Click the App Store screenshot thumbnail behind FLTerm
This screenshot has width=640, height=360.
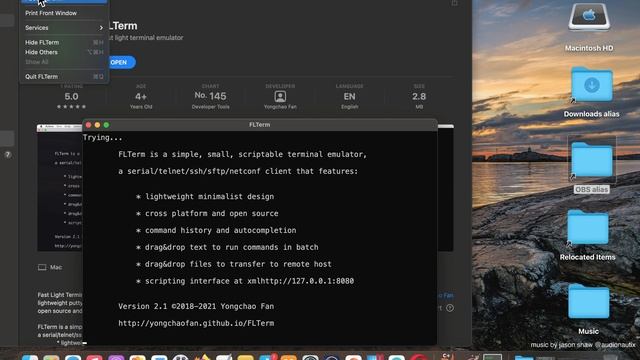click(x=60, y=188)
